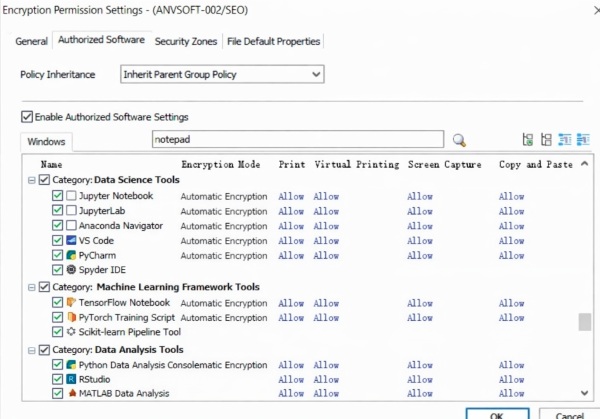Click the Cancel button
The height and width of the screenshot is (419, 600).
click(x=569, y=414)
